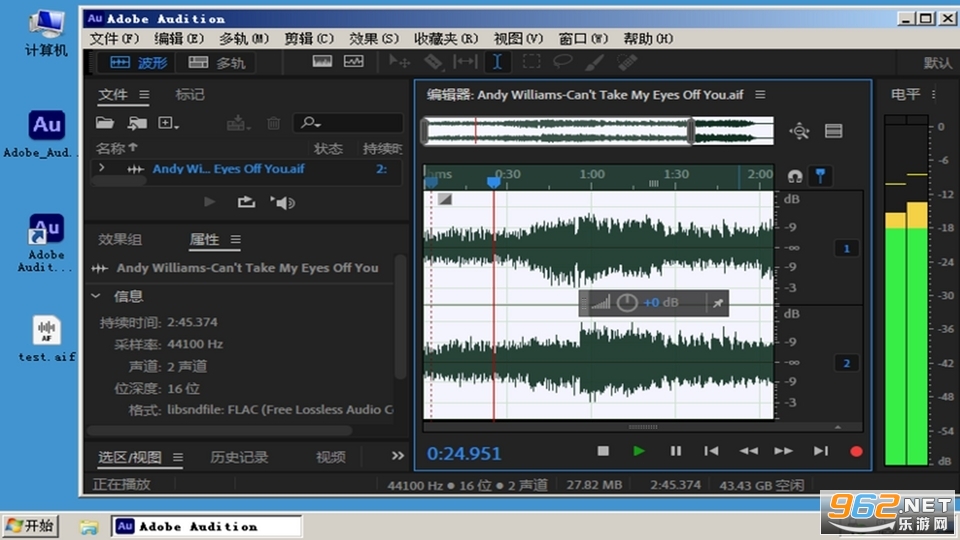Open the editor panel menu

coord(760,95)
